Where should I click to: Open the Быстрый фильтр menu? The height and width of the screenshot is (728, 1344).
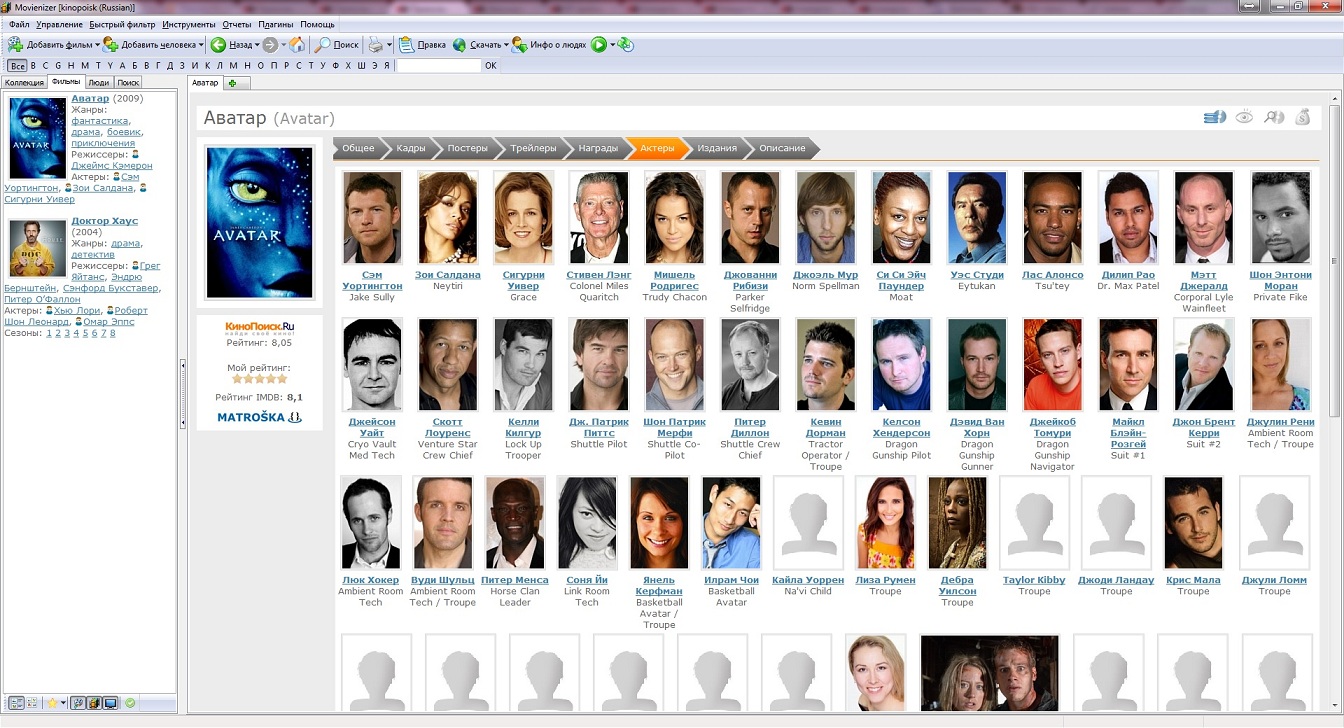coord(122,24)
